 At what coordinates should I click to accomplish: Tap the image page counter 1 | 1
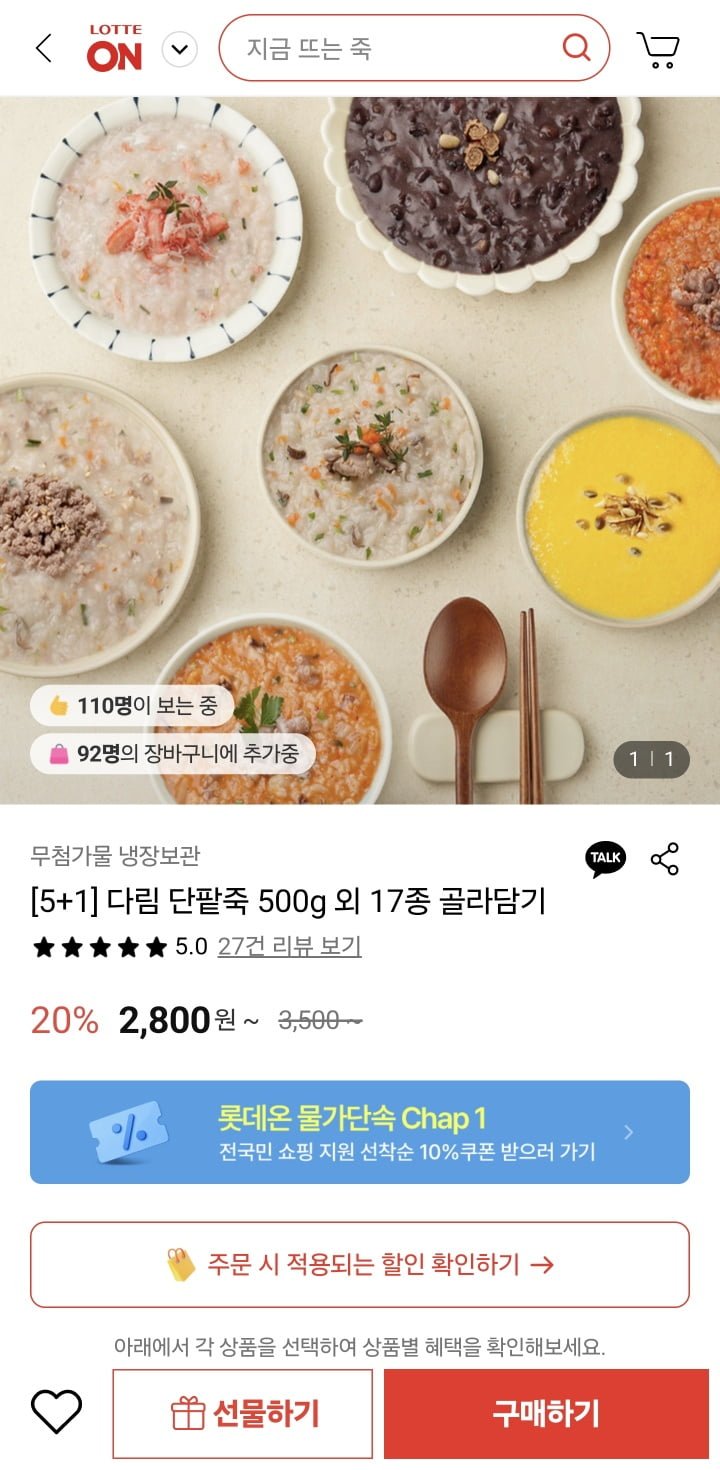pyautogui.click(x=651, y=759)
